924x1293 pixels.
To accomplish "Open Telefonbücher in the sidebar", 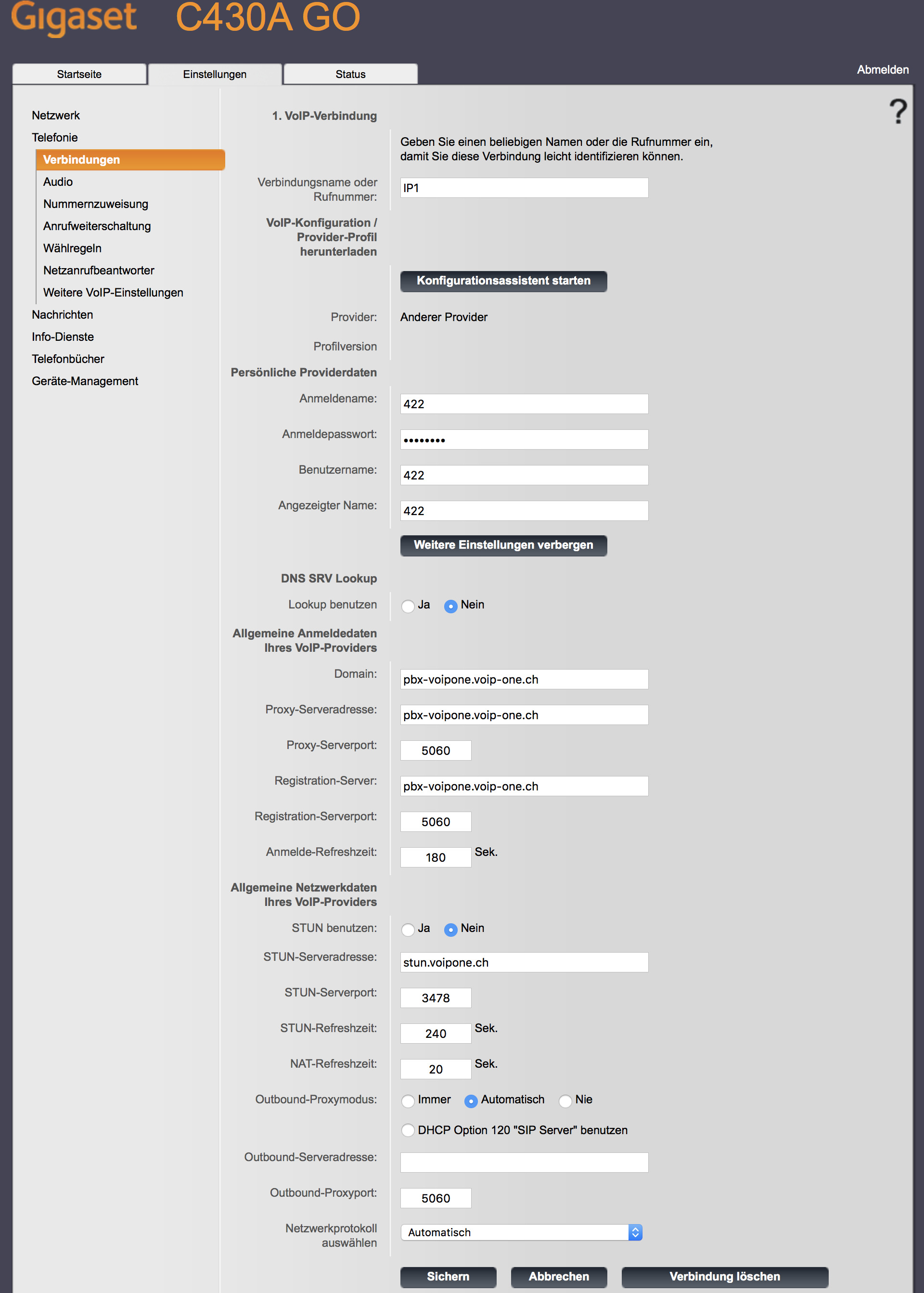I will [68, 359].
